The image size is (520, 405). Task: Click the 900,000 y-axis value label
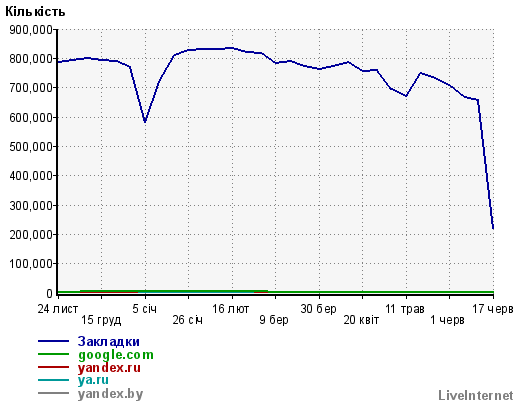coord(31,30)
